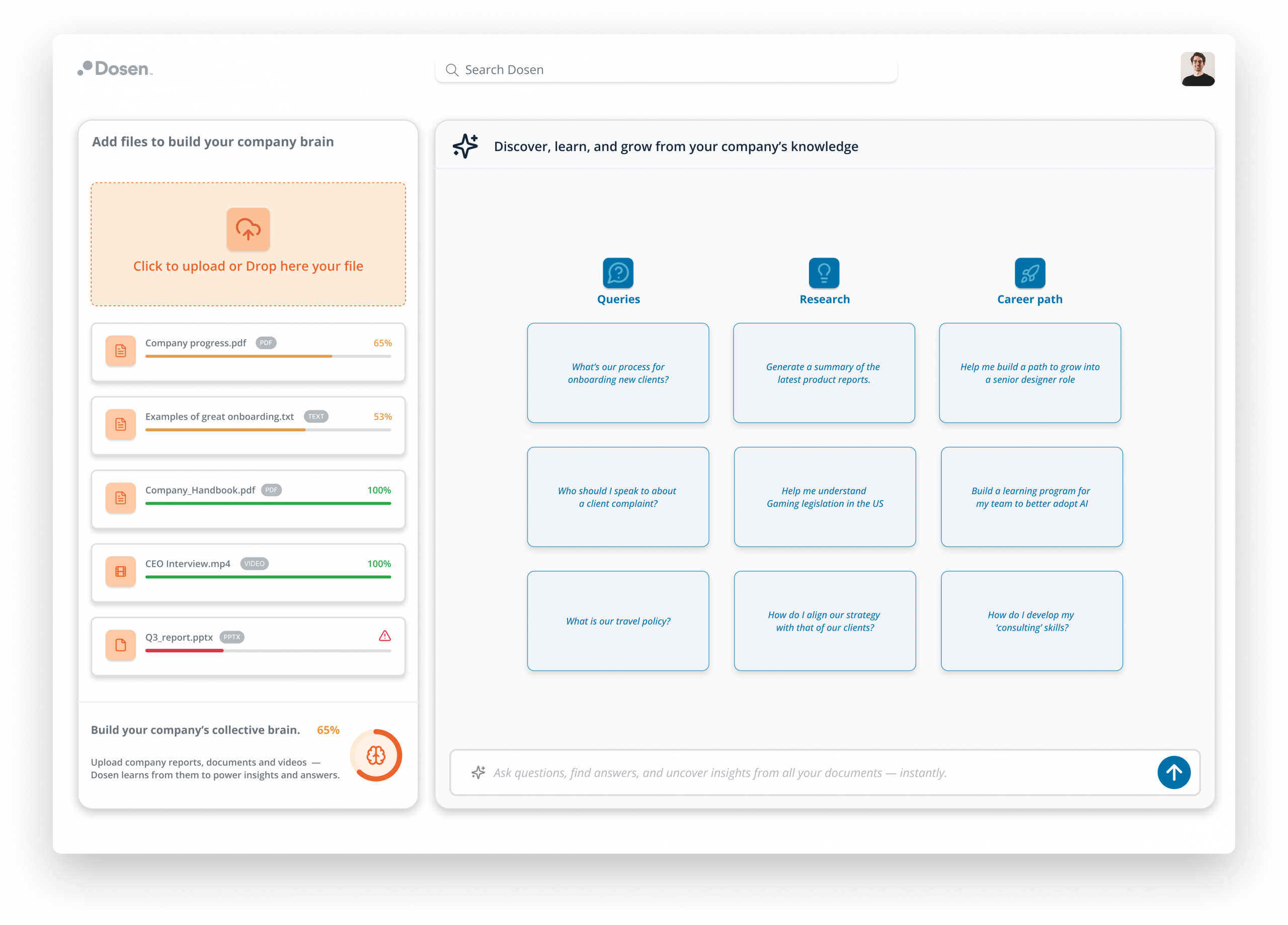Screen dimensions: 1288x925
Task: Choose 'Gaming legislation in the US' prompt
Action: point(825,497)
